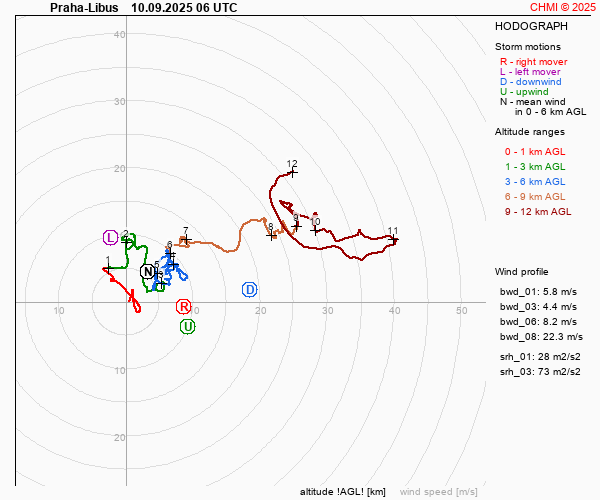
Task: Click the 1 km altitude cross marker
Action: click(108, 268)
